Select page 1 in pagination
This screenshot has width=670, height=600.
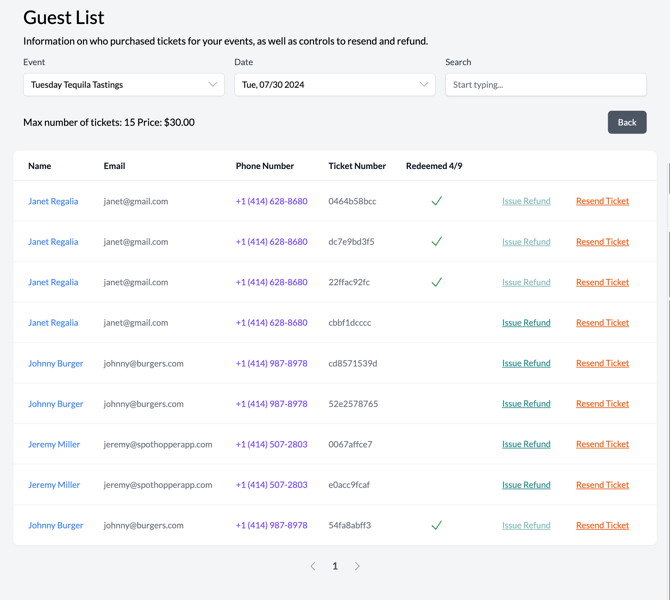coord(335,566)
